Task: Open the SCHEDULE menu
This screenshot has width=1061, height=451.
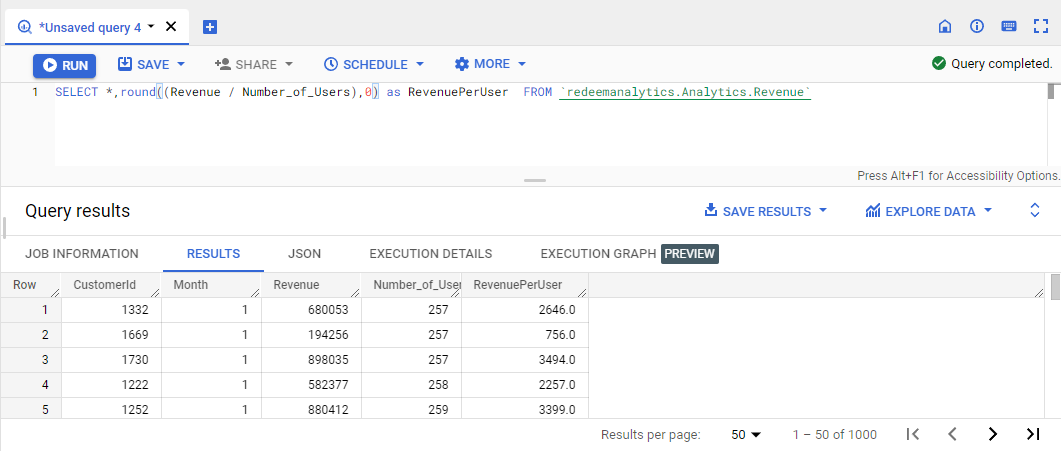Action: point(366,64)
